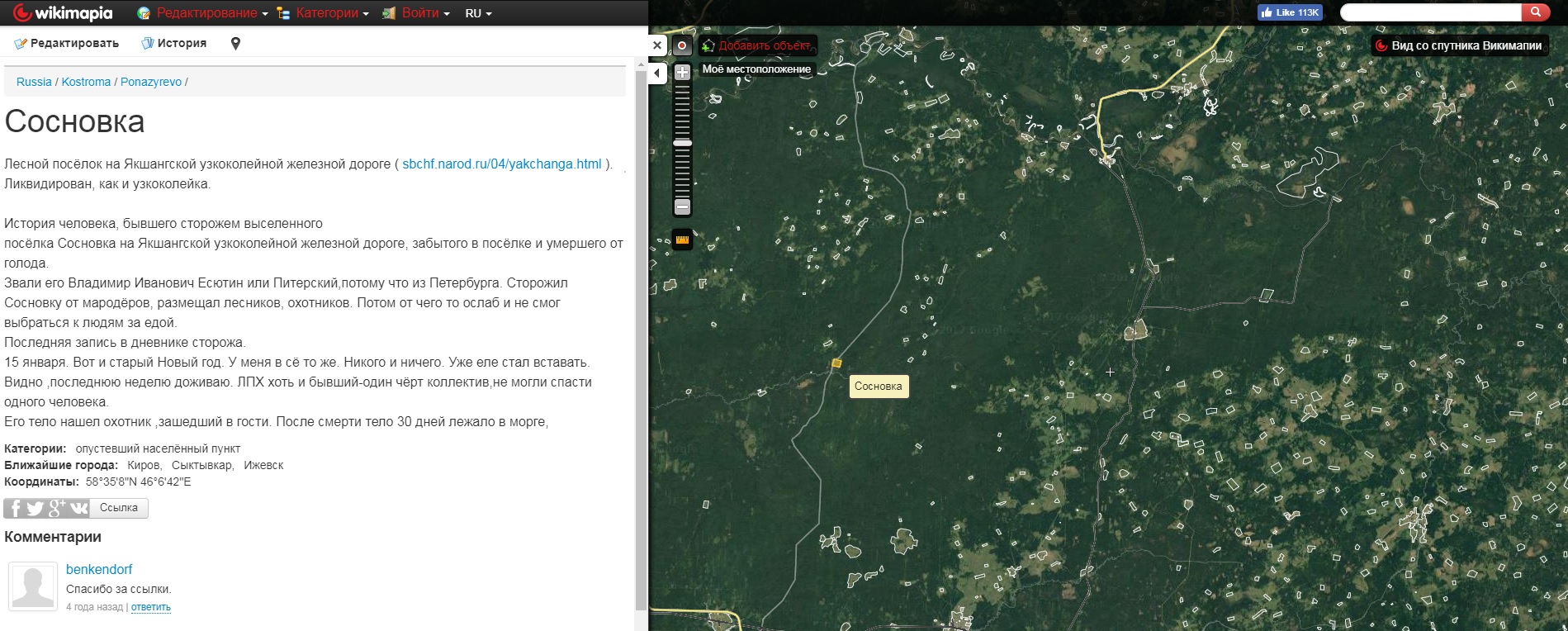Viewport: 1568px width, 631px height.
Task: Collapse the side panel using arrow toggle
Action: tap(656, 74)
